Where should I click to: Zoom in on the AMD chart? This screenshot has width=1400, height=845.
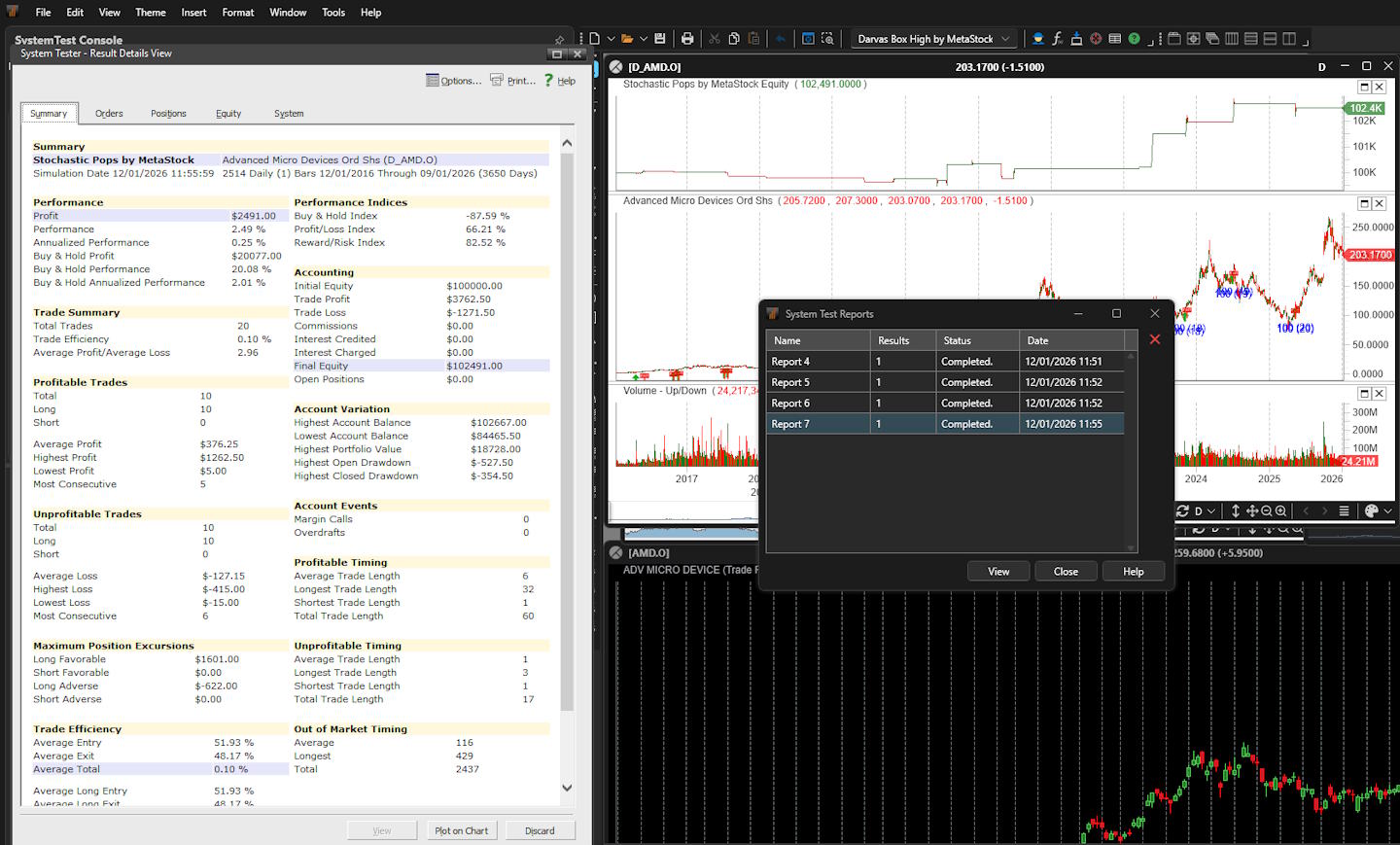pos(1280,511)
